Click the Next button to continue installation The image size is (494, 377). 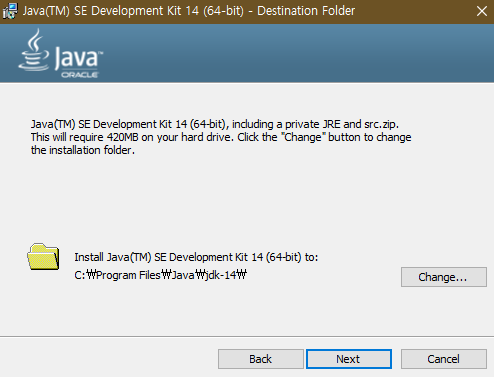coord(349,359)
